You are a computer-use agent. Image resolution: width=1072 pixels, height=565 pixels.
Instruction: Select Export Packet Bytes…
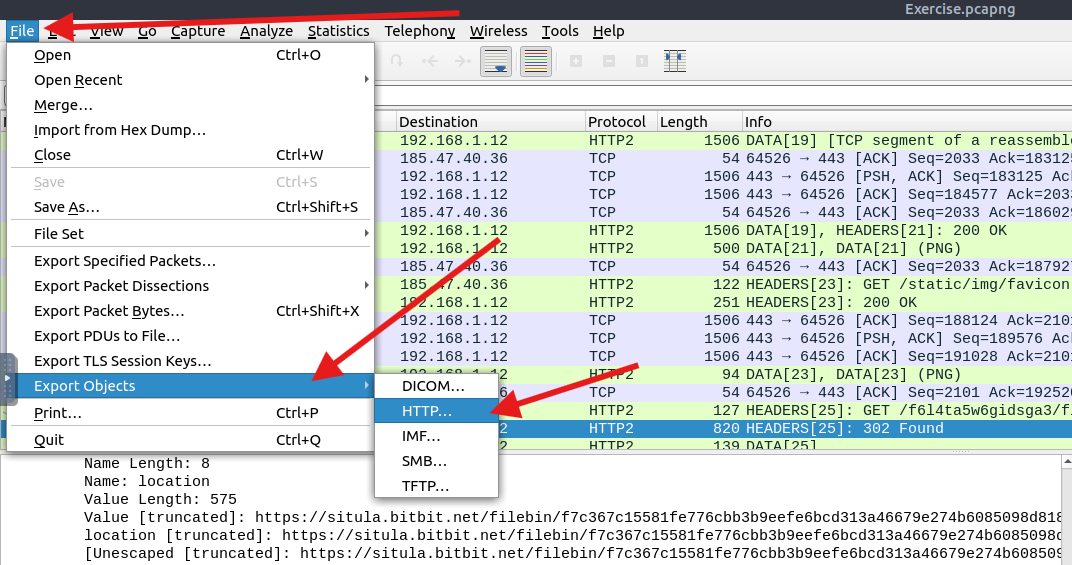click(191, 311)
